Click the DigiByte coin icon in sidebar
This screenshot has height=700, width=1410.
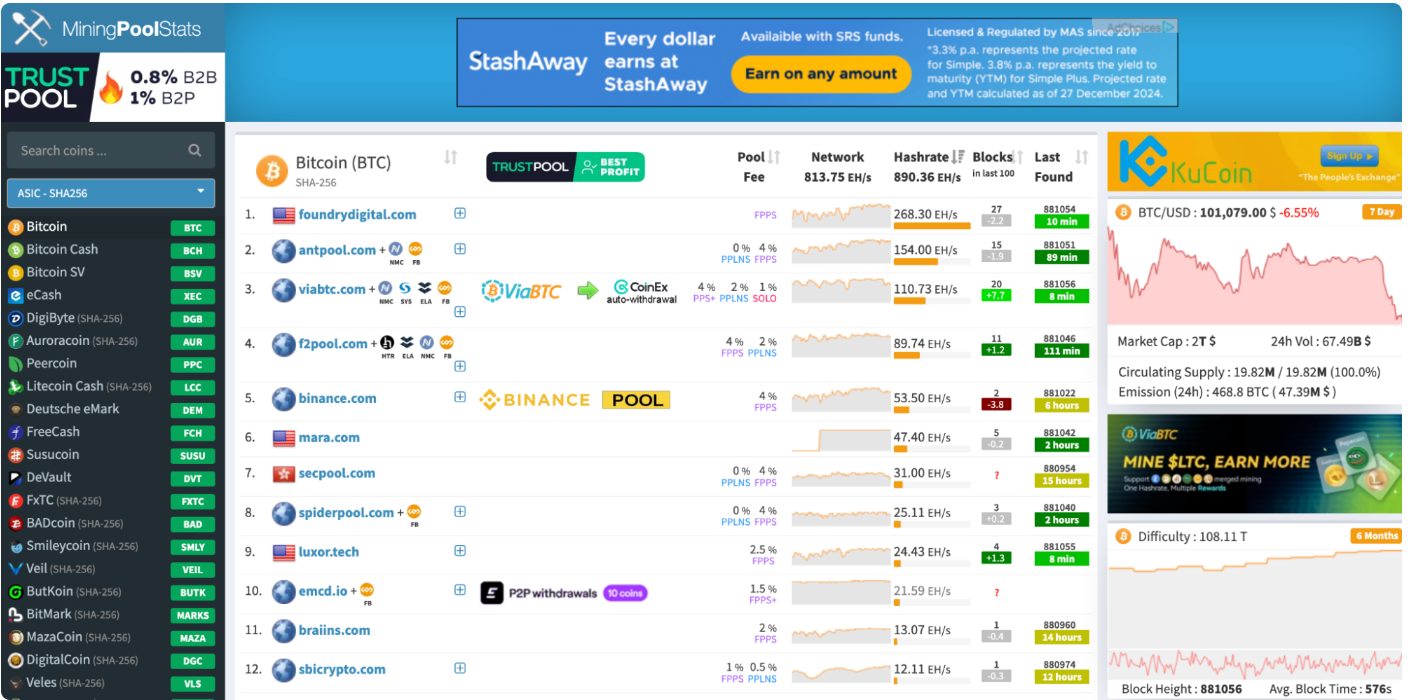[x=15, y=319]
